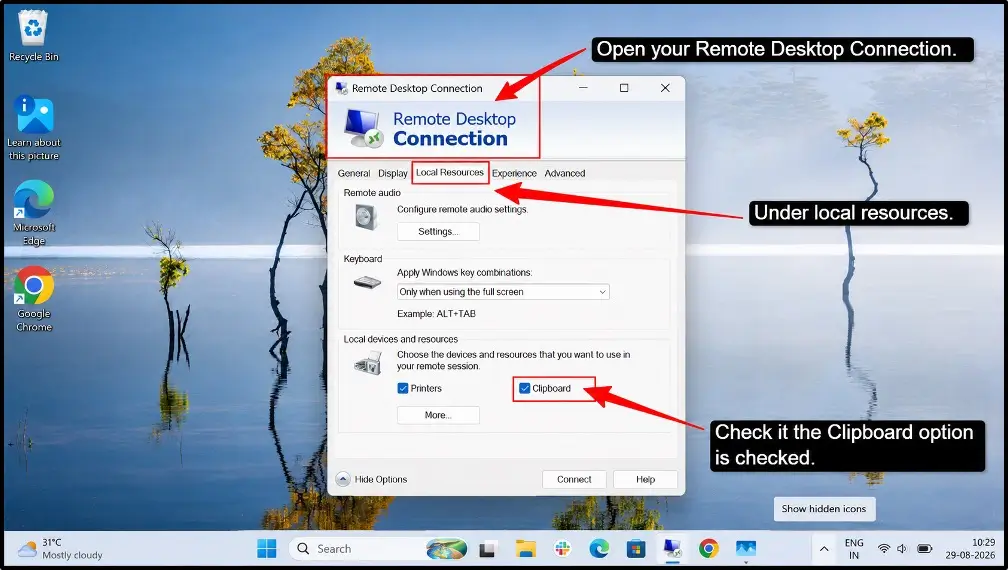
Task: Click the taskbar Search box
Action: (379, 549)
